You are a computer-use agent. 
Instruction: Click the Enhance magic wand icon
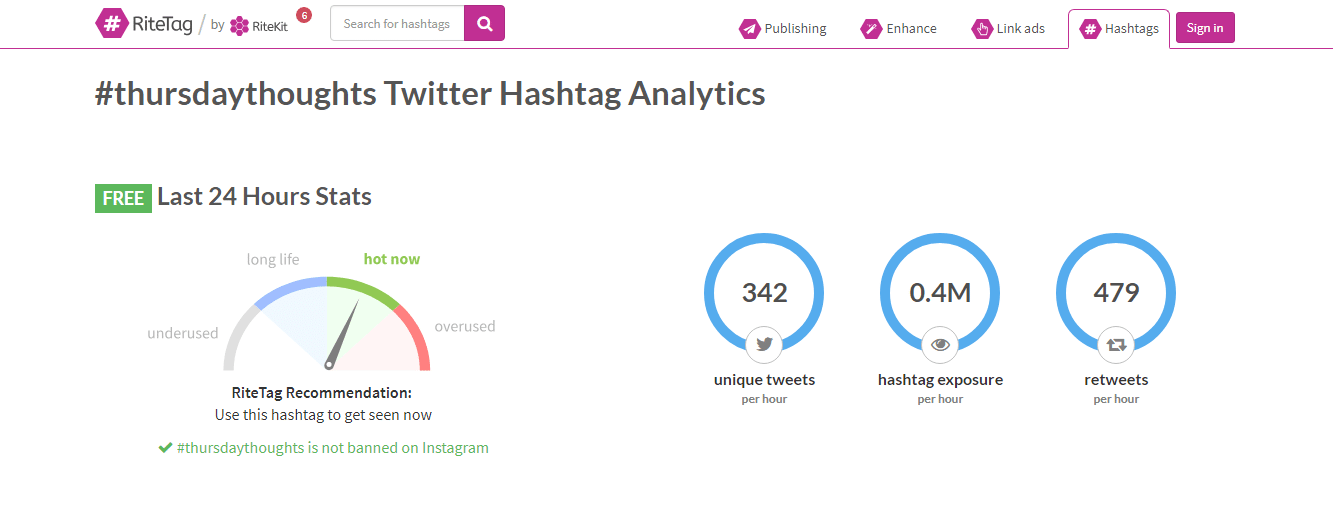(872, 29)
